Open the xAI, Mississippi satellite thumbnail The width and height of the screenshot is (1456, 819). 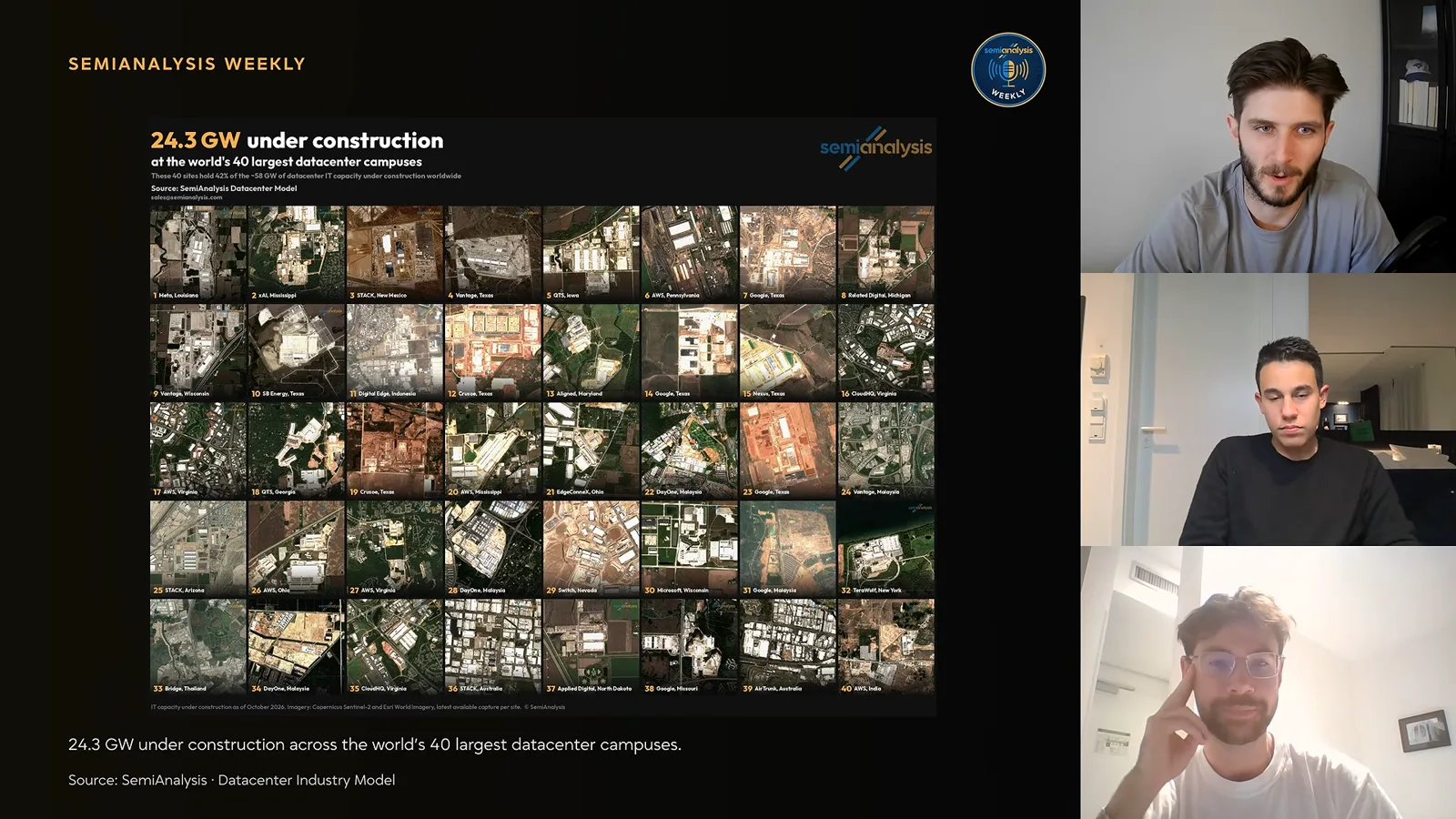[x=297, y=253]
